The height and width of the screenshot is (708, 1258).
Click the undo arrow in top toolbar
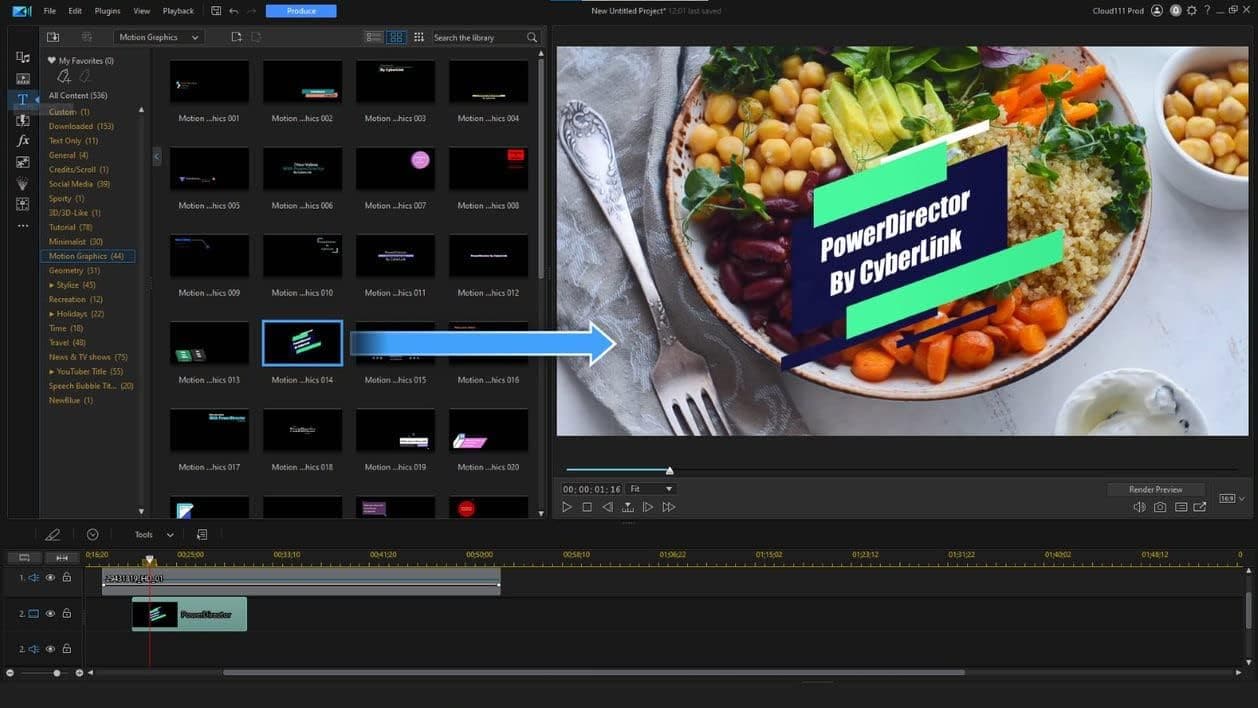234,11
